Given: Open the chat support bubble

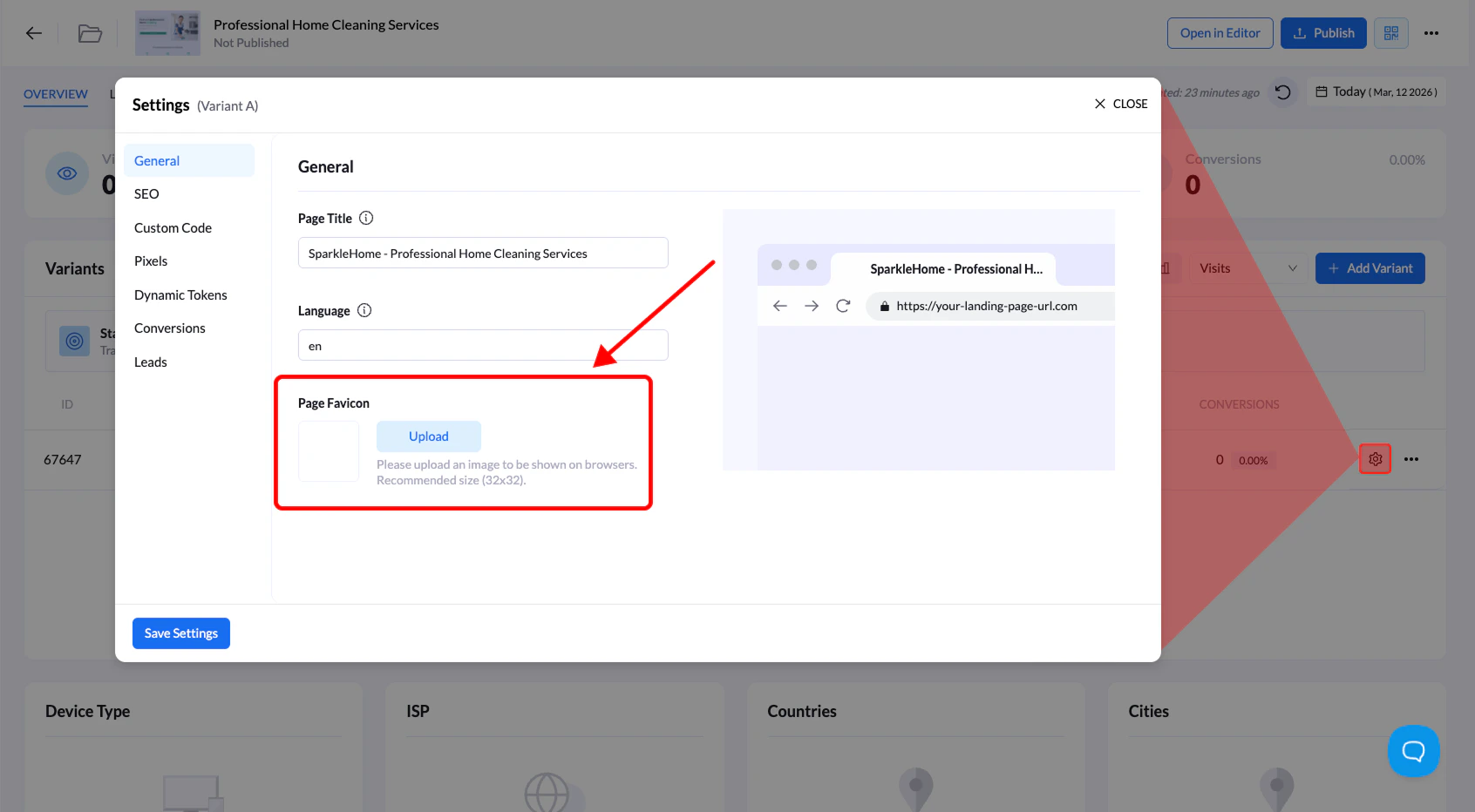Looking at the screenshot, I should 1413,751.
